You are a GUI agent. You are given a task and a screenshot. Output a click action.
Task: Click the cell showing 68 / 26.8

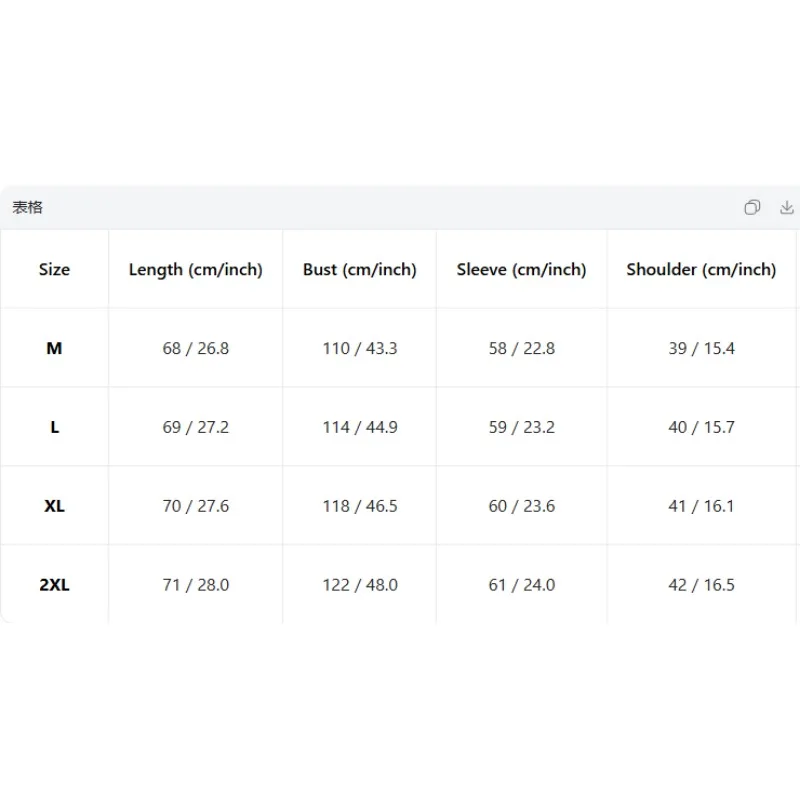(x=195, y=348)
